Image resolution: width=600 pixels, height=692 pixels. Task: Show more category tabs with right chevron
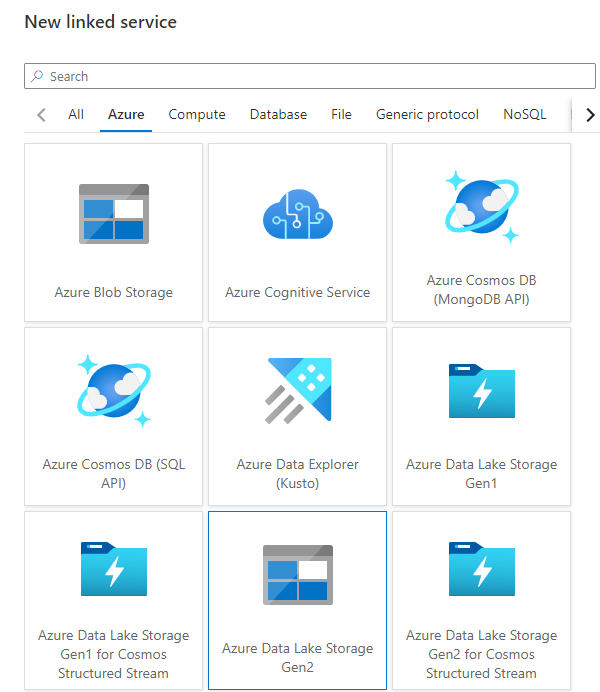tap(590, 115)
